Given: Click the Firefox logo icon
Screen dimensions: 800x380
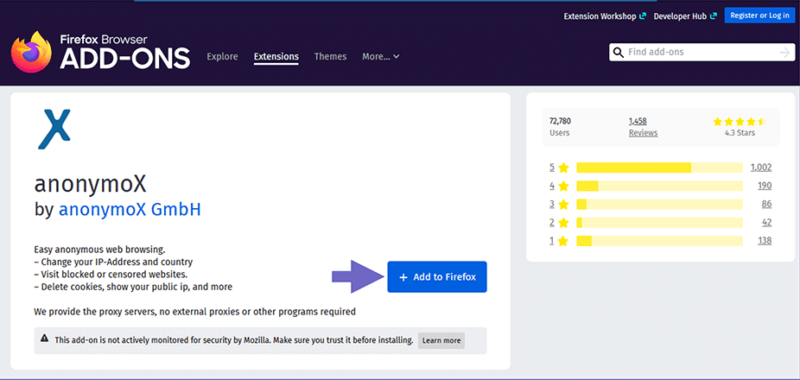Looking at the screenshot, I should tap(31, 52).
